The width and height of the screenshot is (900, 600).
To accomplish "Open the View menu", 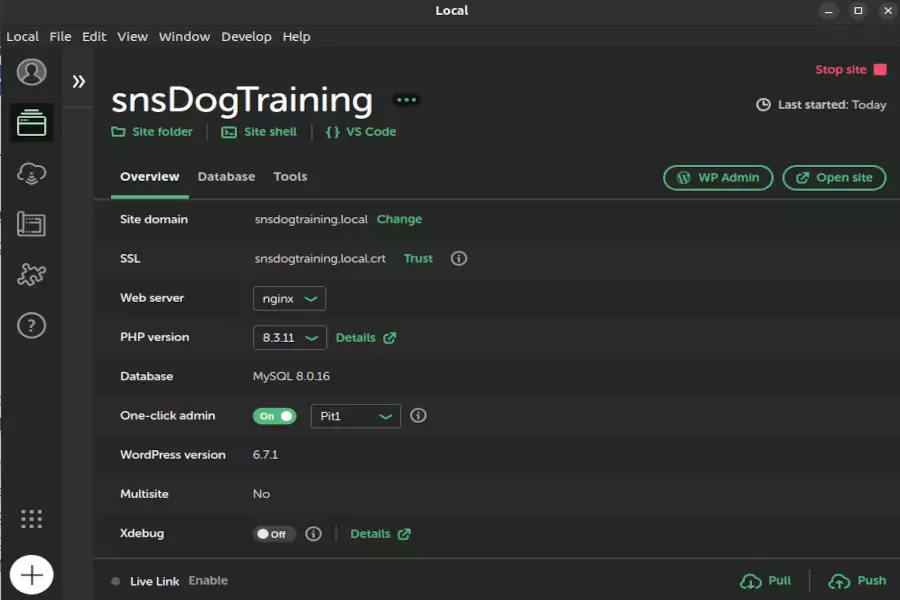I will [x=133, y=37].
